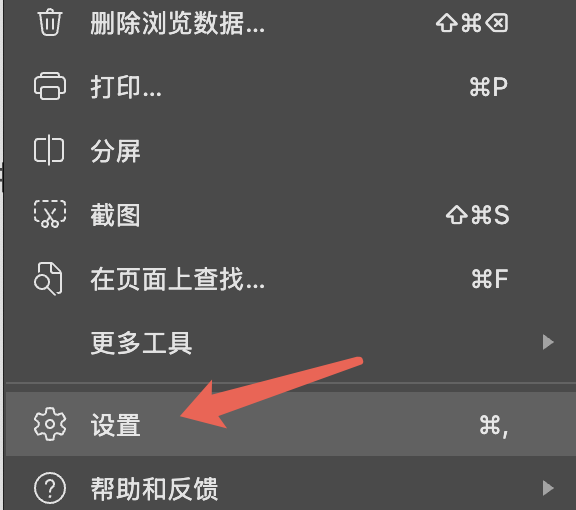This screenshot has height=510, width=576.
Task: Click the printer icon next to 打印
Action: coord(50,86)
